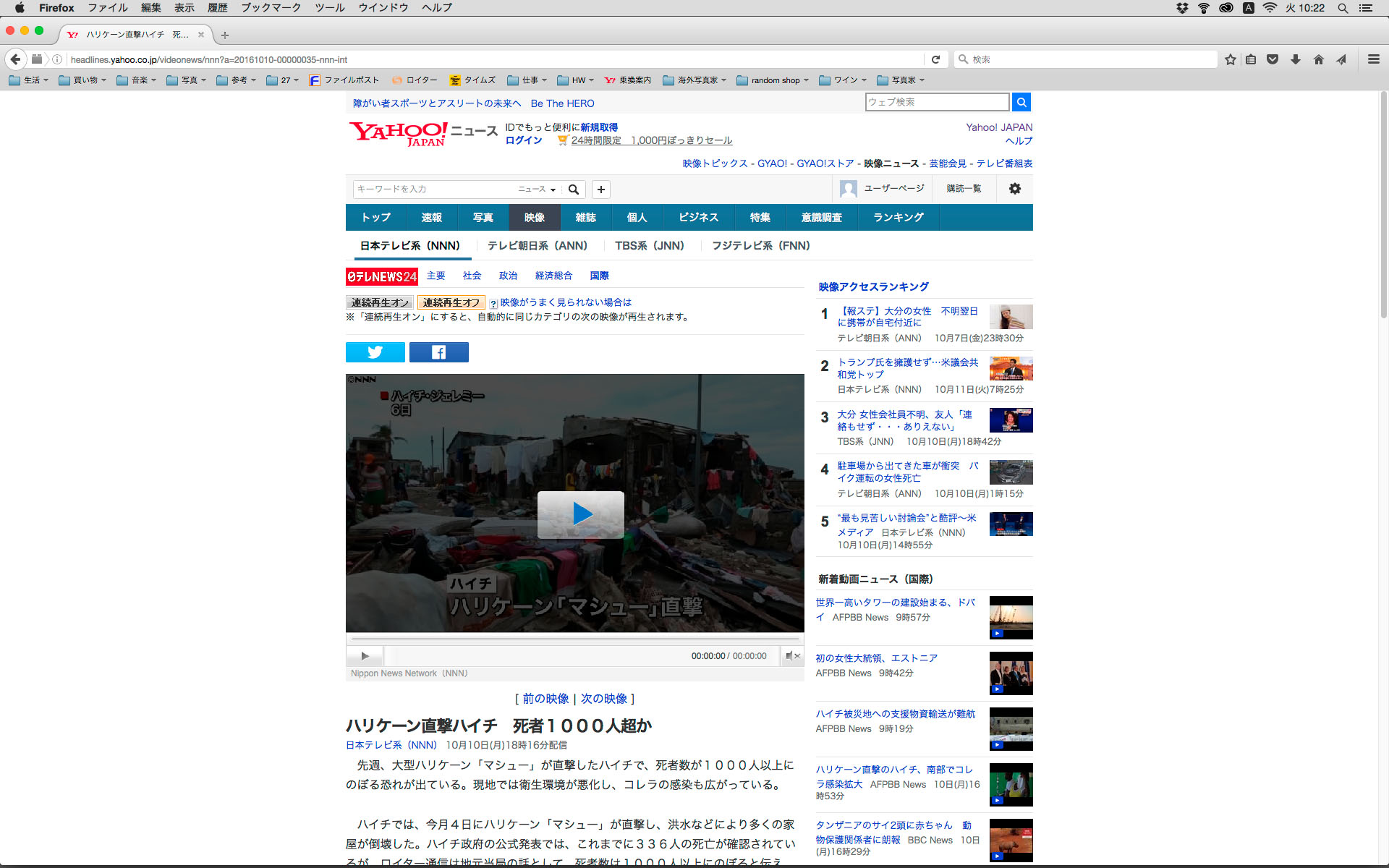Viewport: 1389px width, 868px height.
Task: Click the blue web search magnifier button
Action: [x=1021, y=103]
